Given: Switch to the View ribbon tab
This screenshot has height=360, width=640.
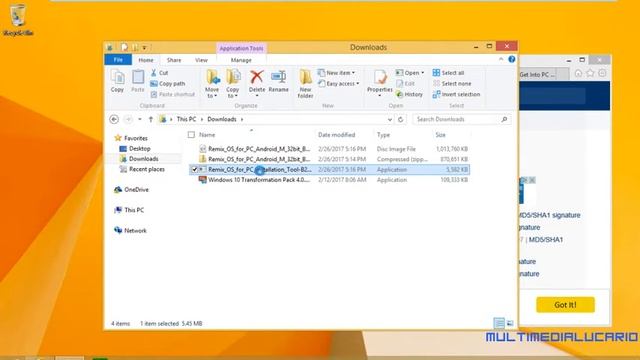Looking at the screenshot, I should pos(201,60).
